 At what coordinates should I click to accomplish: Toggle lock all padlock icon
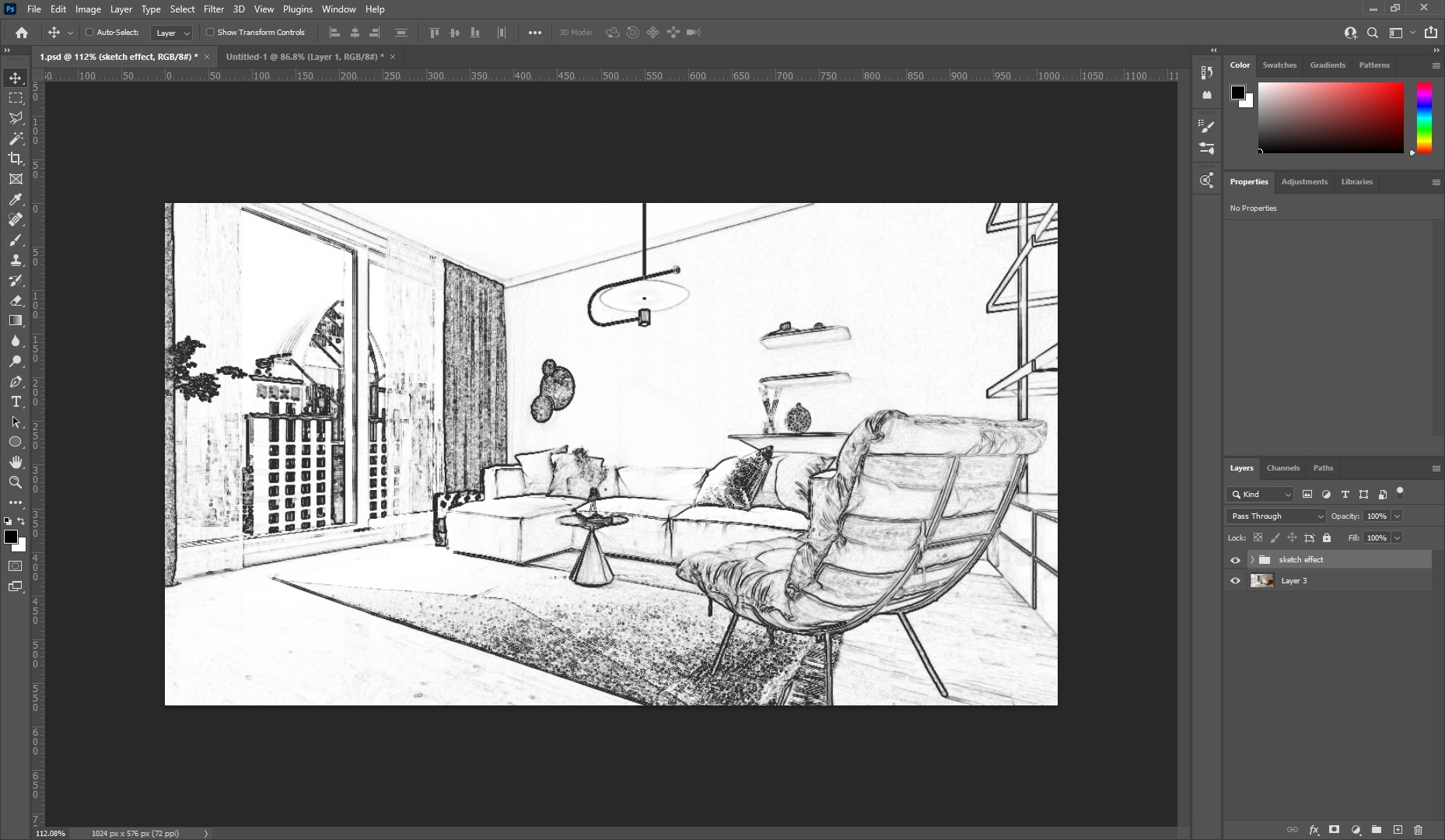[1327, 537]
